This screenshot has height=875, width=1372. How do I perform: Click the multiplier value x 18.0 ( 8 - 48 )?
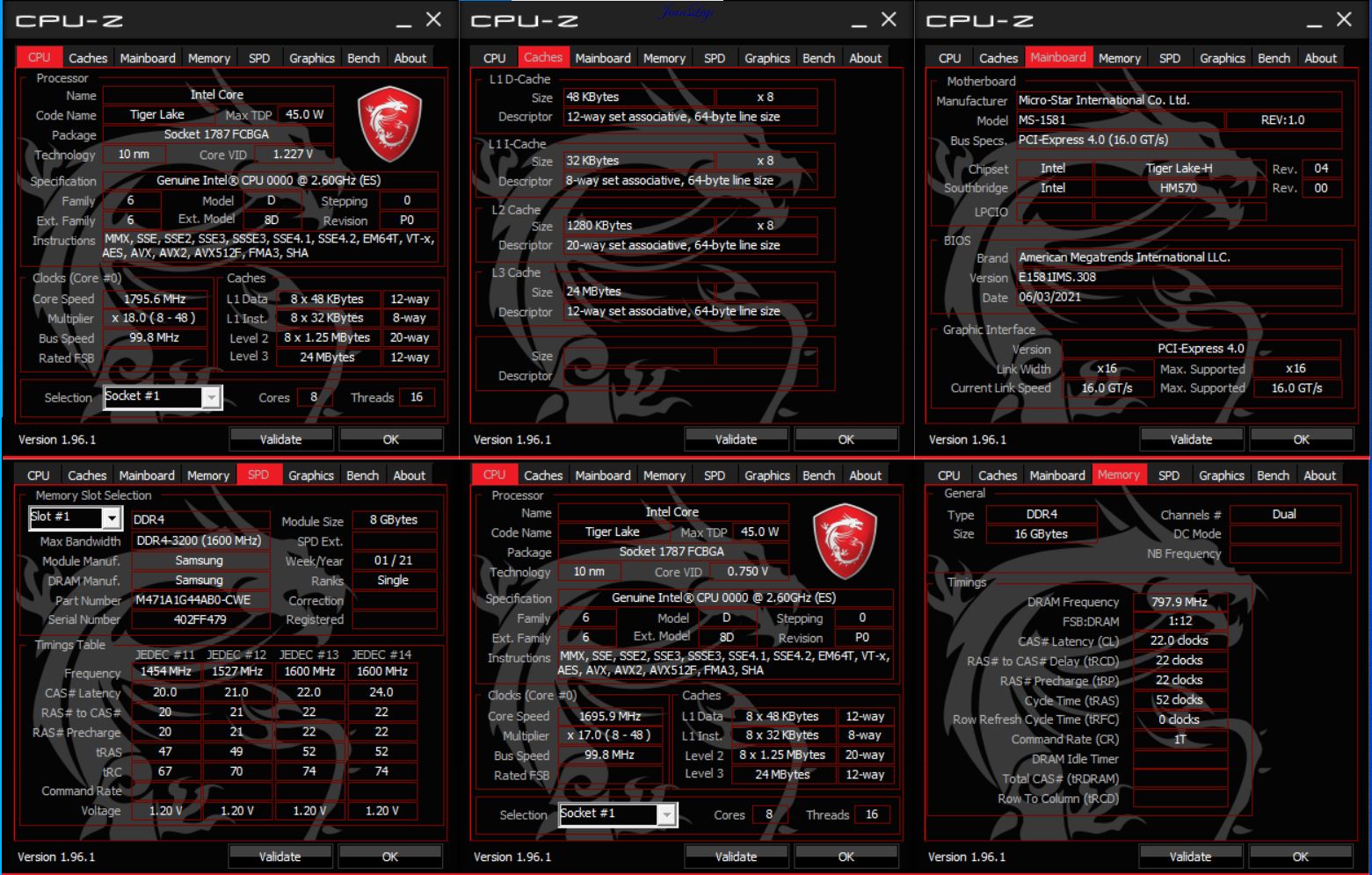[x=155, y=318]
